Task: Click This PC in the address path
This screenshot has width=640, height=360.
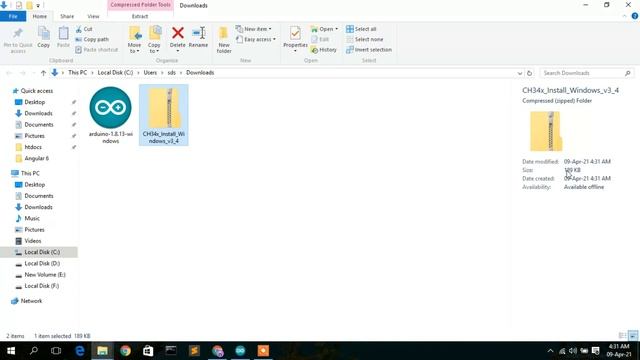Action: click(78, 73)
